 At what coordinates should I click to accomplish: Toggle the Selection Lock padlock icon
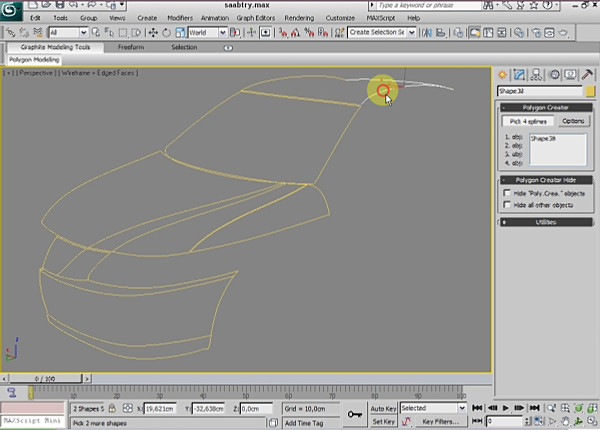[112, 408]
